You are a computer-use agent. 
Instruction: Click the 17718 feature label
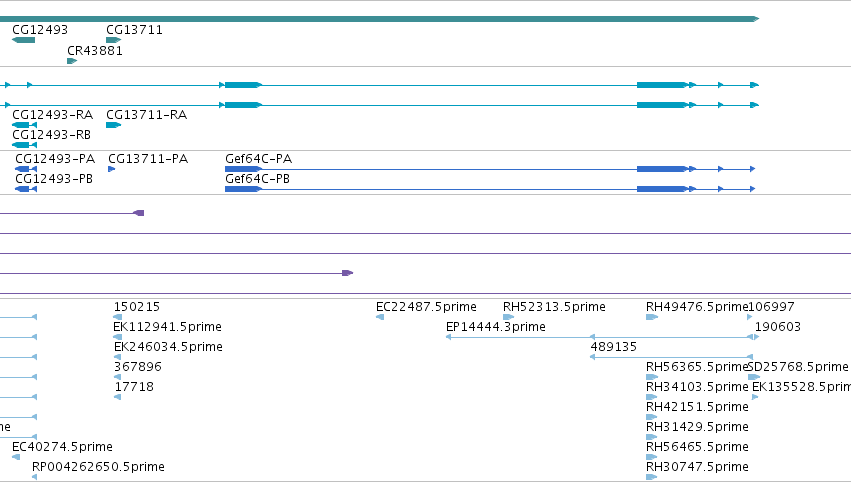click(x=134, y=387)
